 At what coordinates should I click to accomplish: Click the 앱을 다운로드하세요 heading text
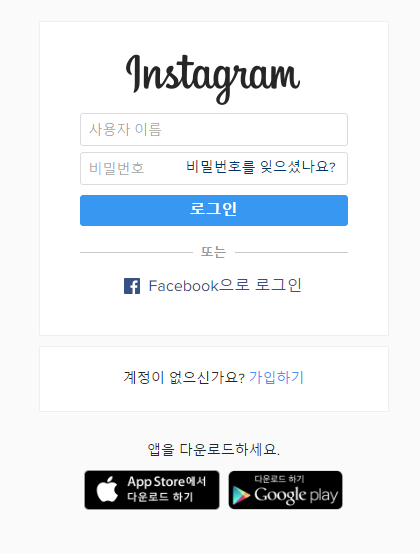[x=213, y=449]
